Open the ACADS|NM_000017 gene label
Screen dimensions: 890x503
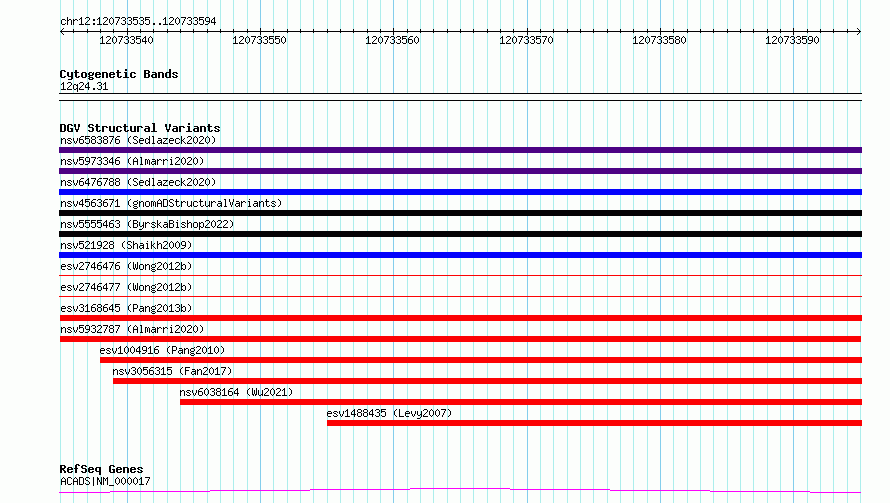[105, 481]
